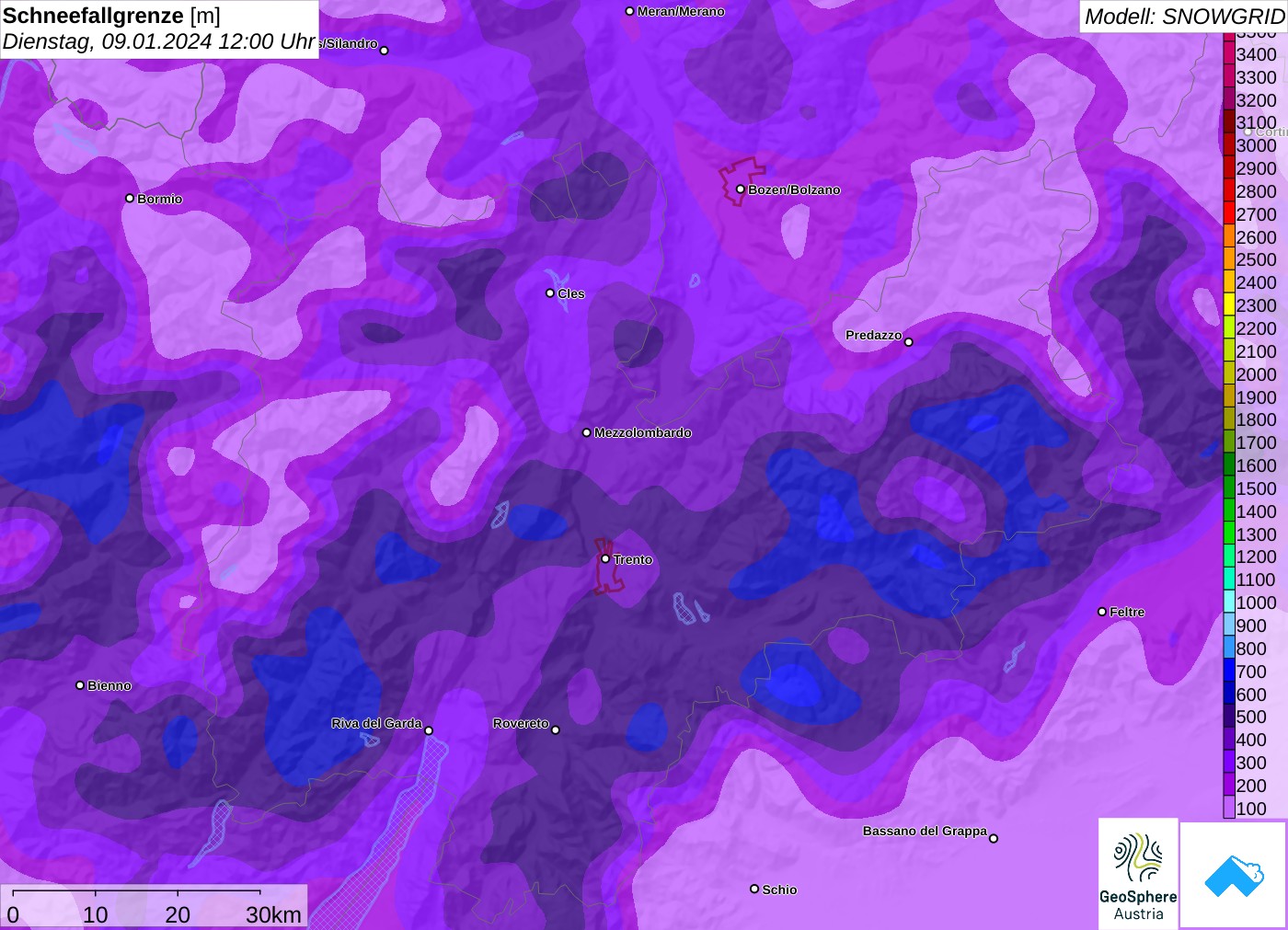
Task: Click the date Dienstag, 09.01.2024 12:00 Uhr
Action: 159,42
